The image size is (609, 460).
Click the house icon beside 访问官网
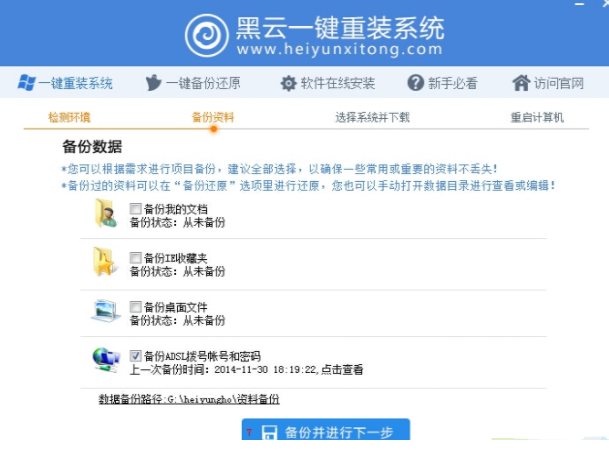521,83
